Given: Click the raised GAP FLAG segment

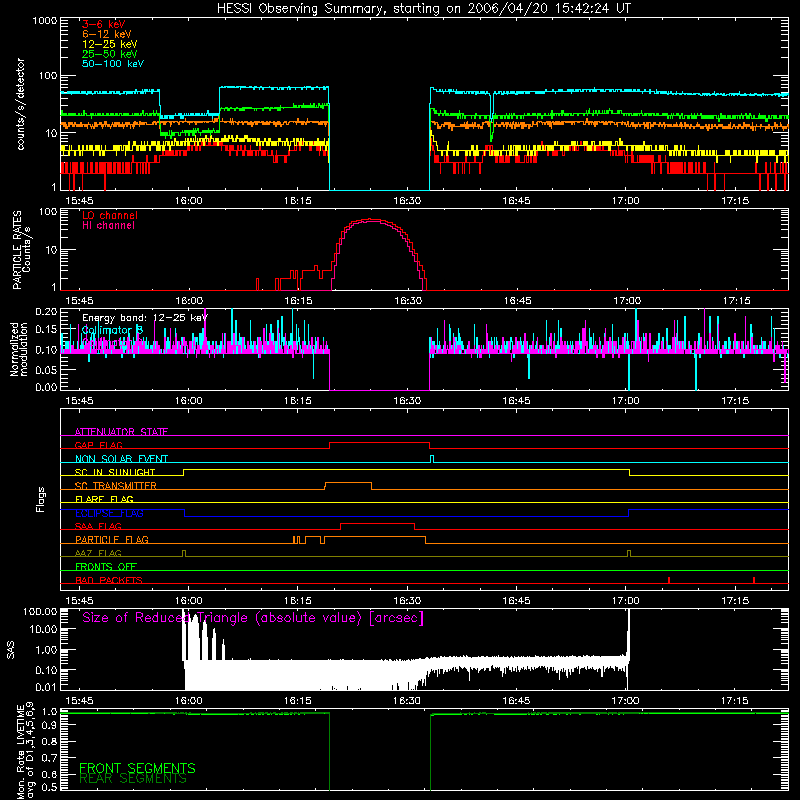Looking at the screenshot, I should pos(380,442).
